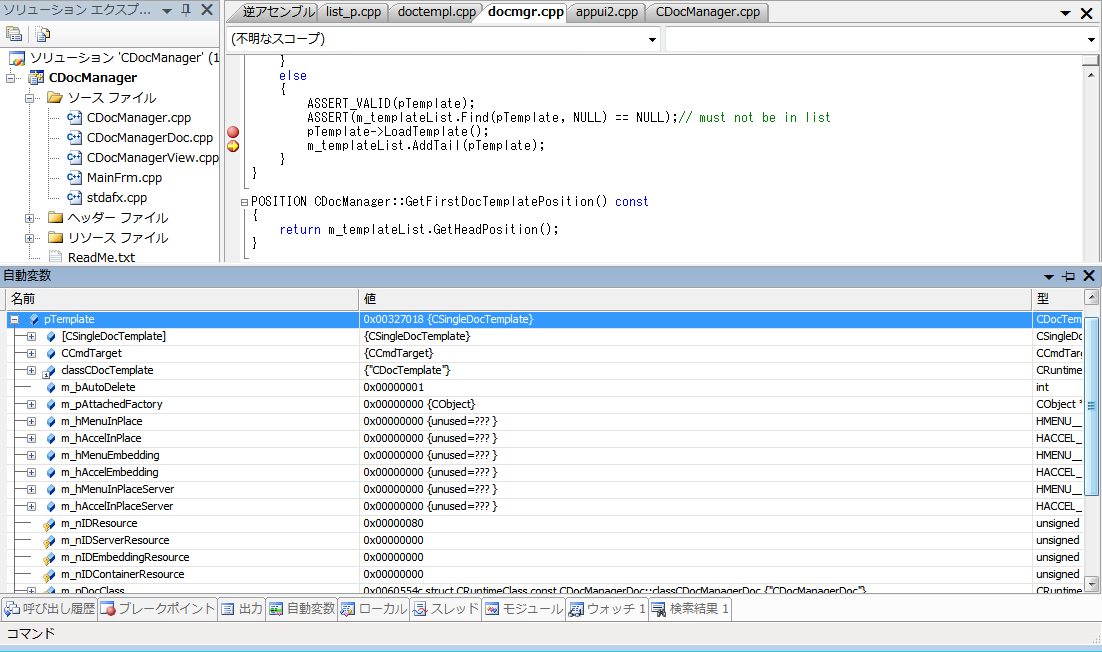This screenshot has width=1102, height=652.
Task: Switch to the 逆アセンブル tab
Action: (x=278, y=12)
